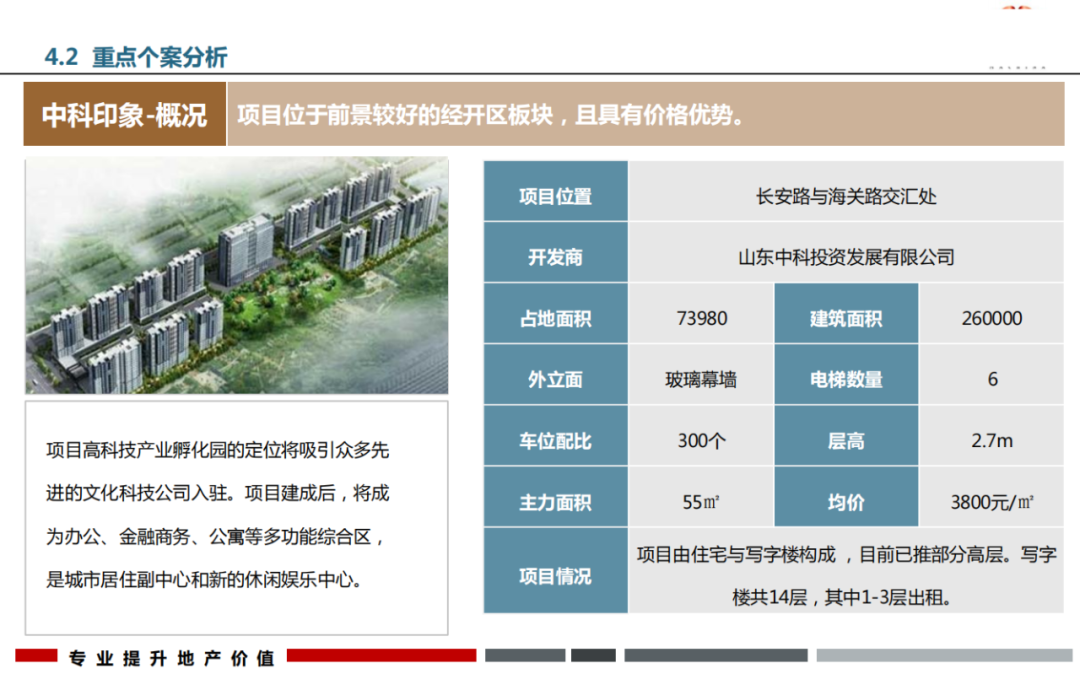Select the '3800元/㎡' price cell

tap(992, 497)
